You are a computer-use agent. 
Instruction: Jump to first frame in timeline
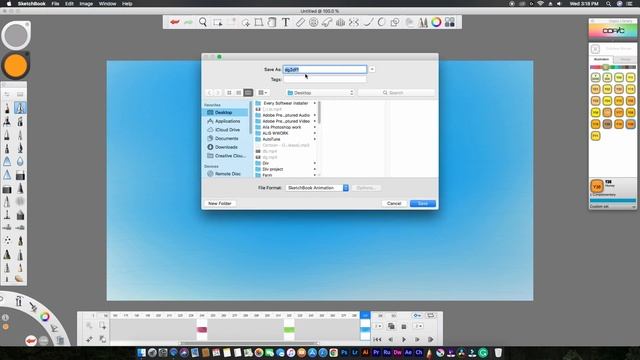(x=377, y=339)
